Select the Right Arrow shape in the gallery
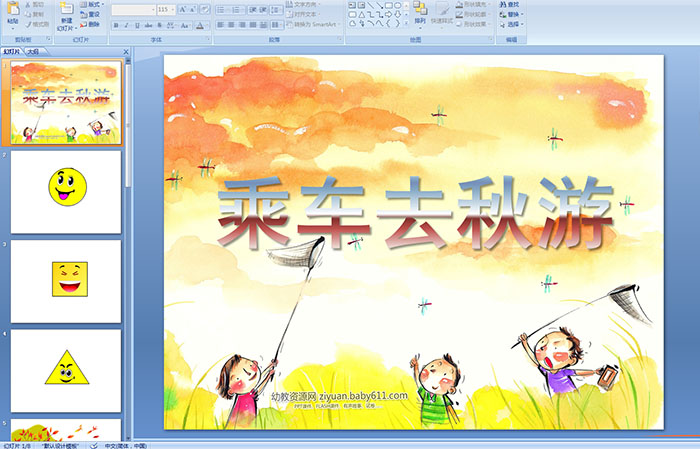Image resolution: width=700 pixels, height=449 pixels. [x=388, y=15]
